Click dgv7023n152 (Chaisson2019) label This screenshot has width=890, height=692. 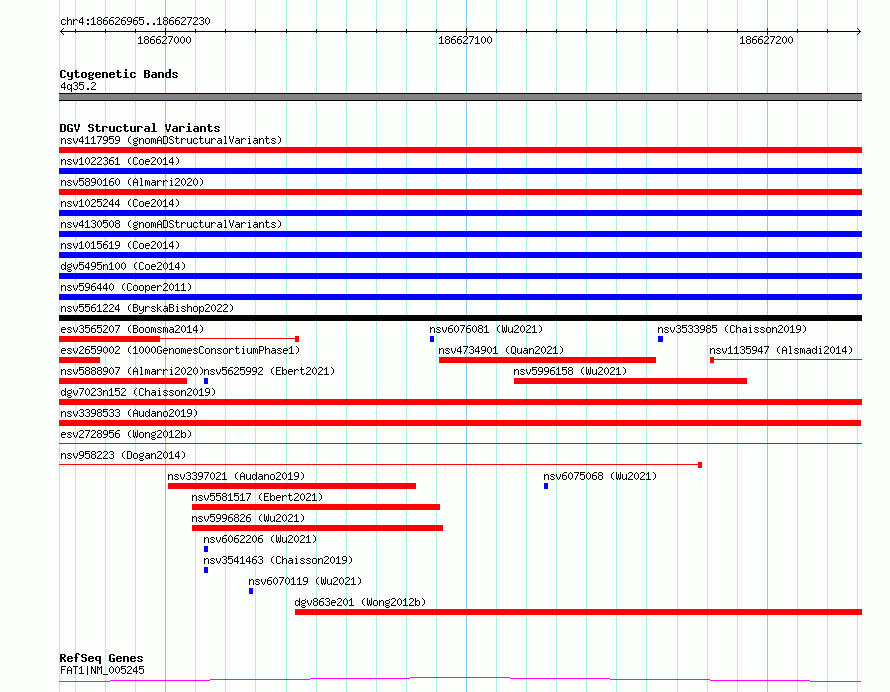click(x=138, y=392)
